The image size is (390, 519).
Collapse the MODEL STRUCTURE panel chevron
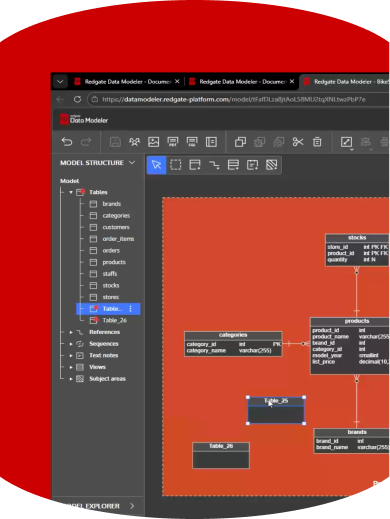pyautogui.click(x=132, y=163)
